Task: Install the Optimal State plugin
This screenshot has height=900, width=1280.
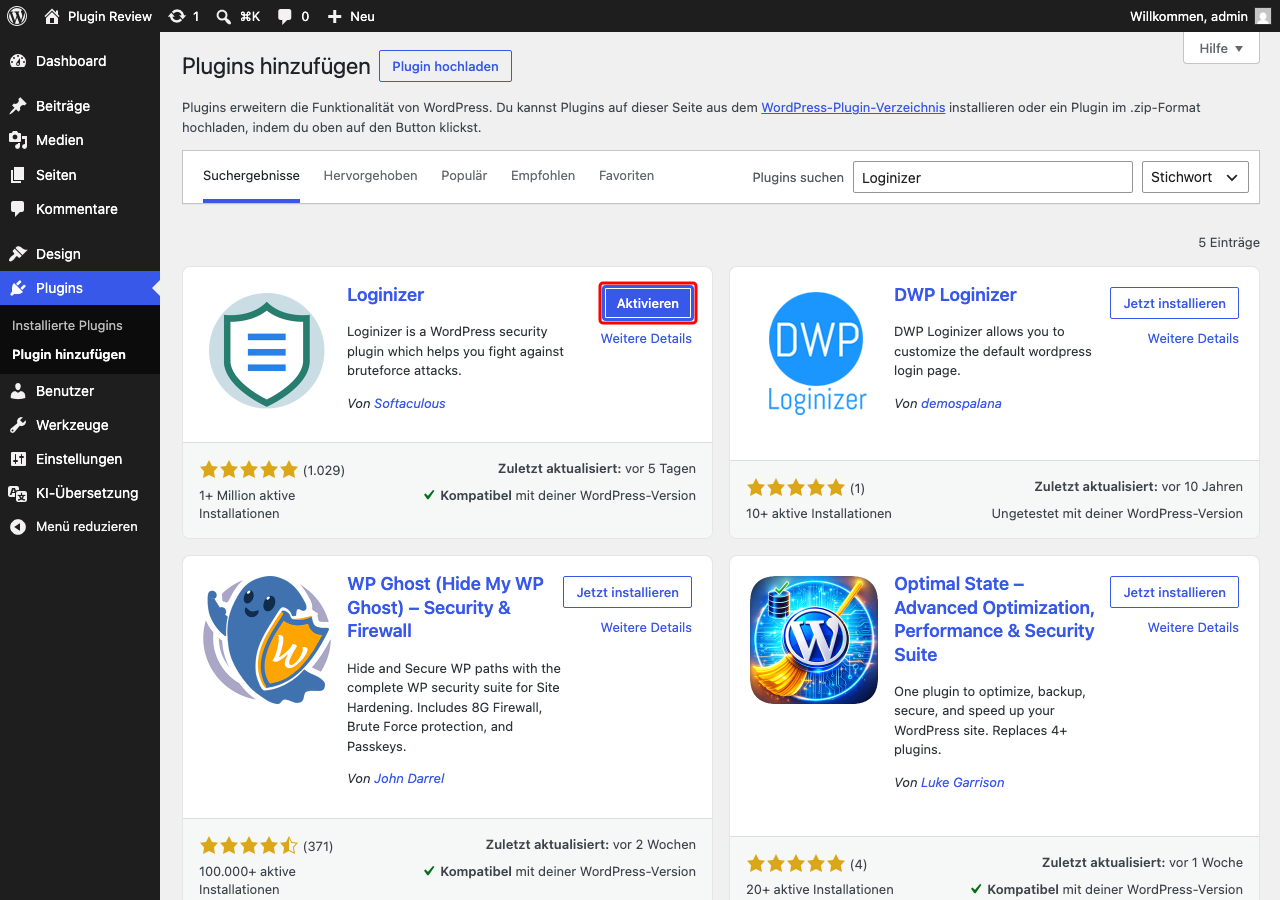Action: [1174, 592]
